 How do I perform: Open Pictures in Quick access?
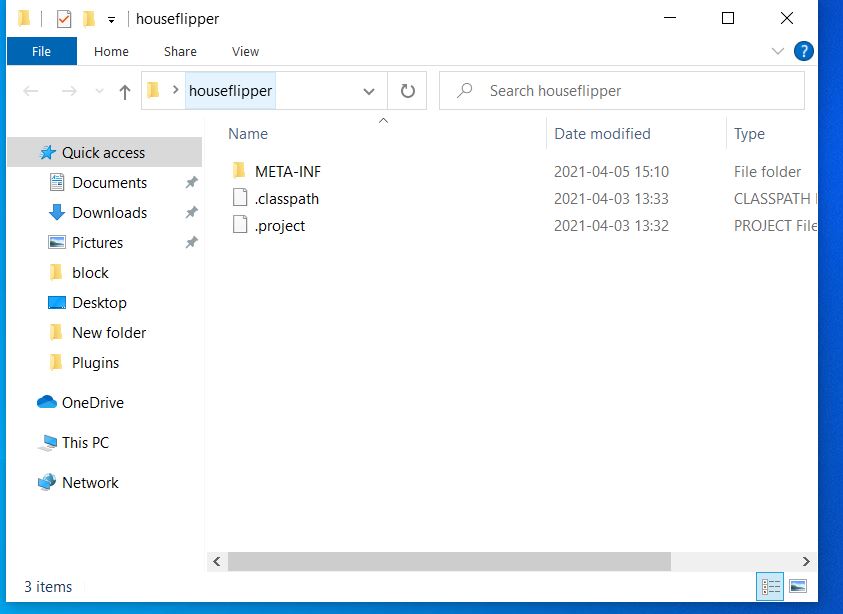(x=97, y=243)
